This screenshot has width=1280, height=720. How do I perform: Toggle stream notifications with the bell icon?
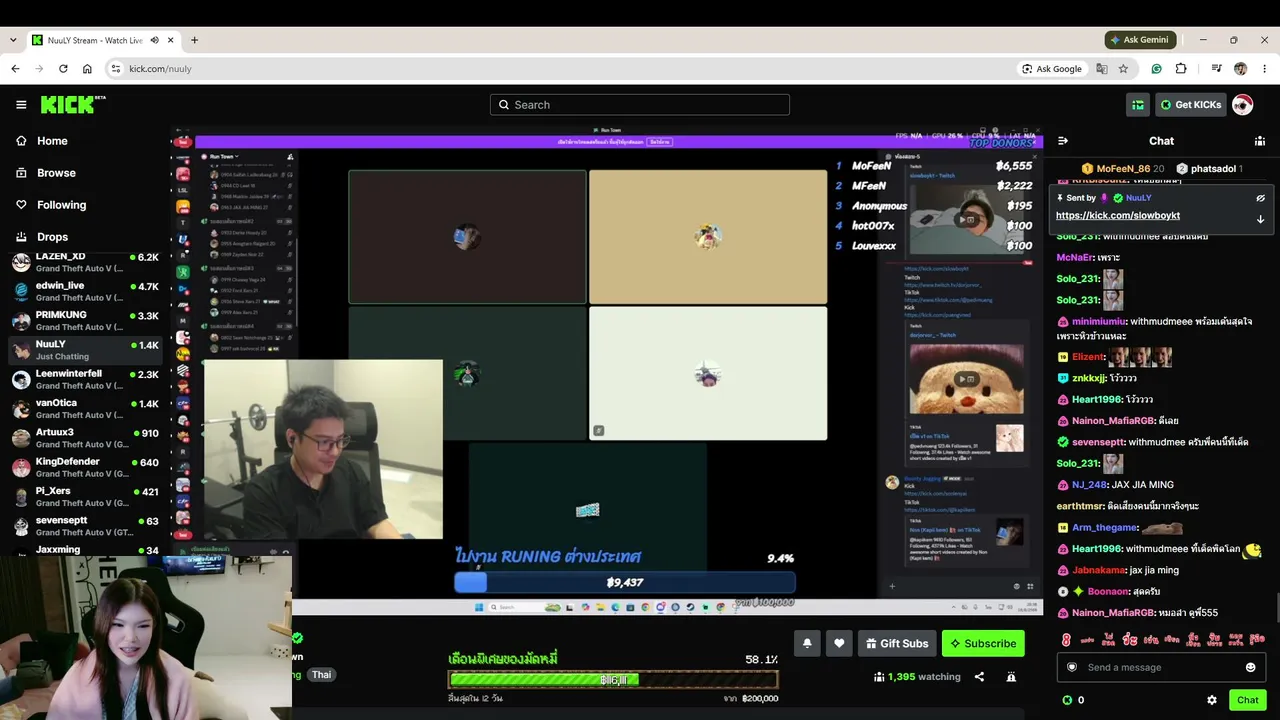(807, 643)
